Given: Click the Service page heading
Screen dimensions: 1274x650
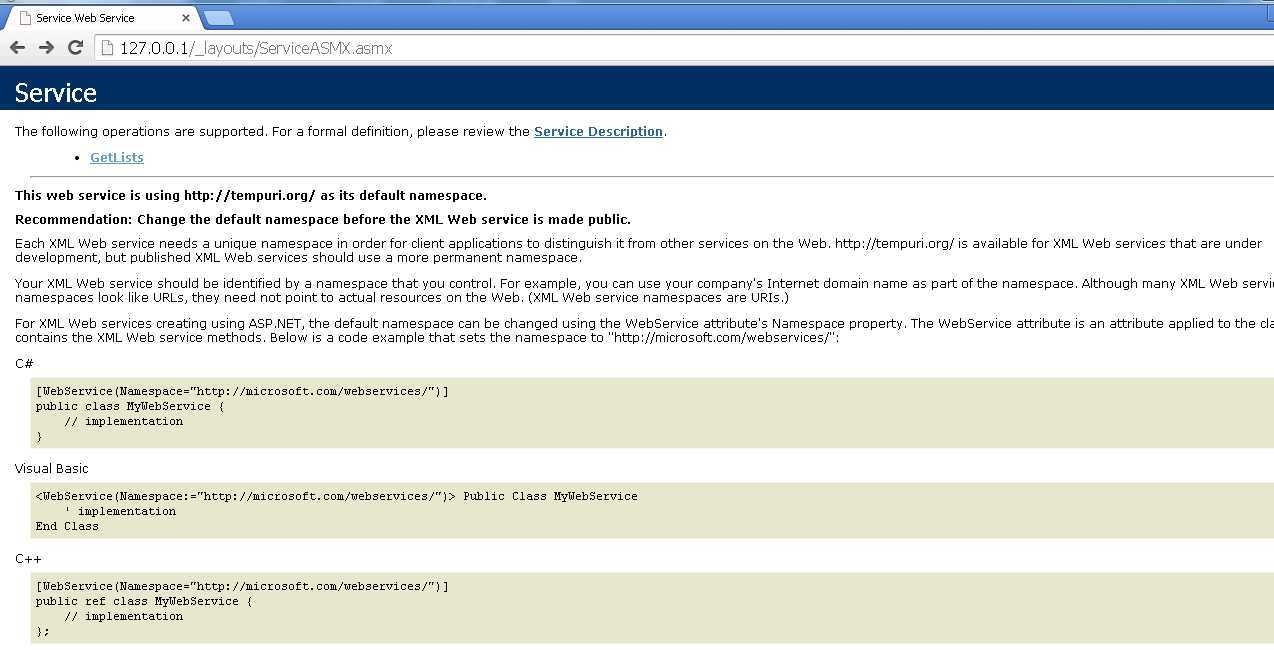Looking at the screenshot, I should click(56, 93).
